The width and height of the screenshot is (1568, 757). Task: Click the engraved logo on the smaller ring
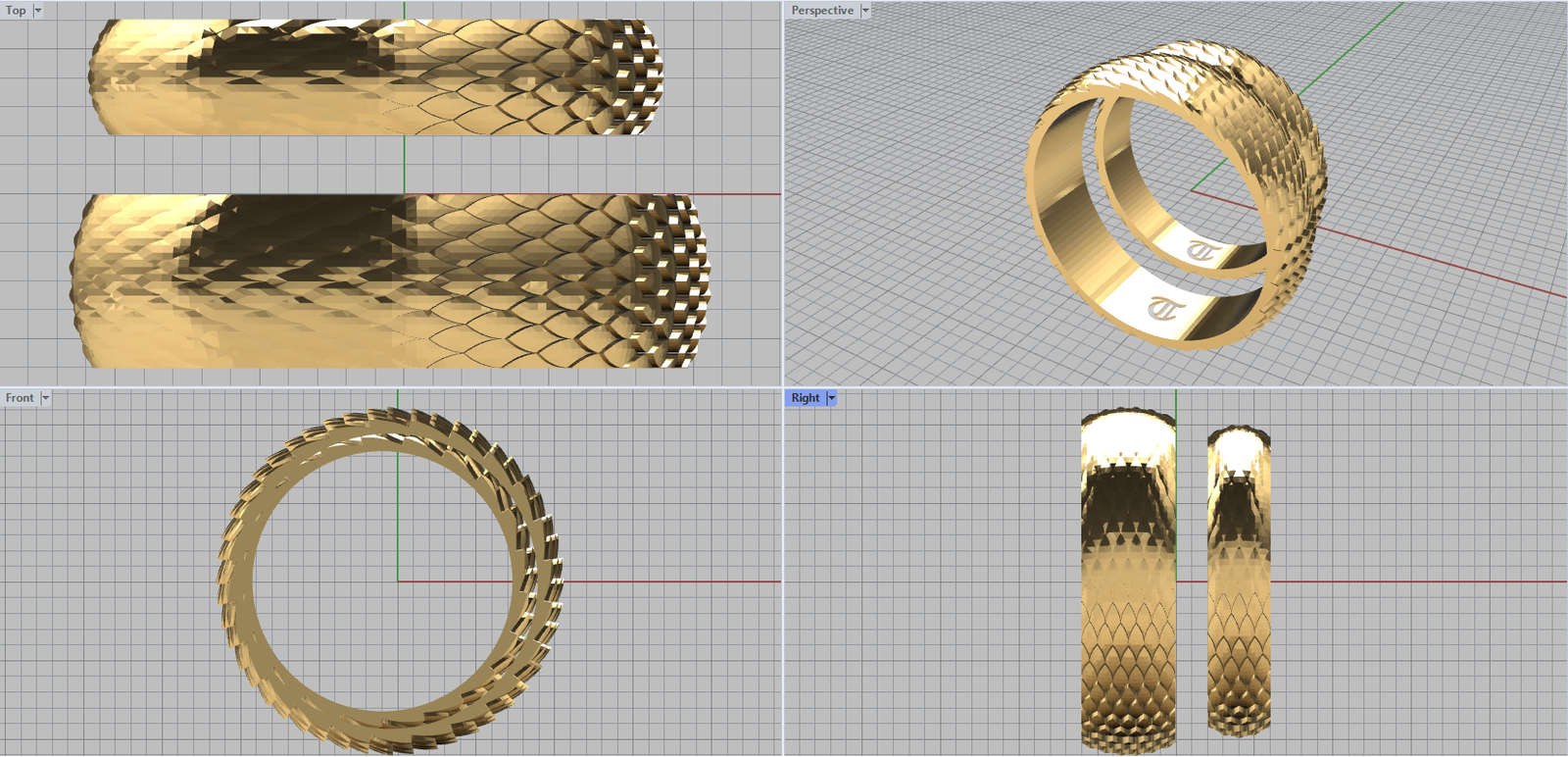click(1203, 252)
